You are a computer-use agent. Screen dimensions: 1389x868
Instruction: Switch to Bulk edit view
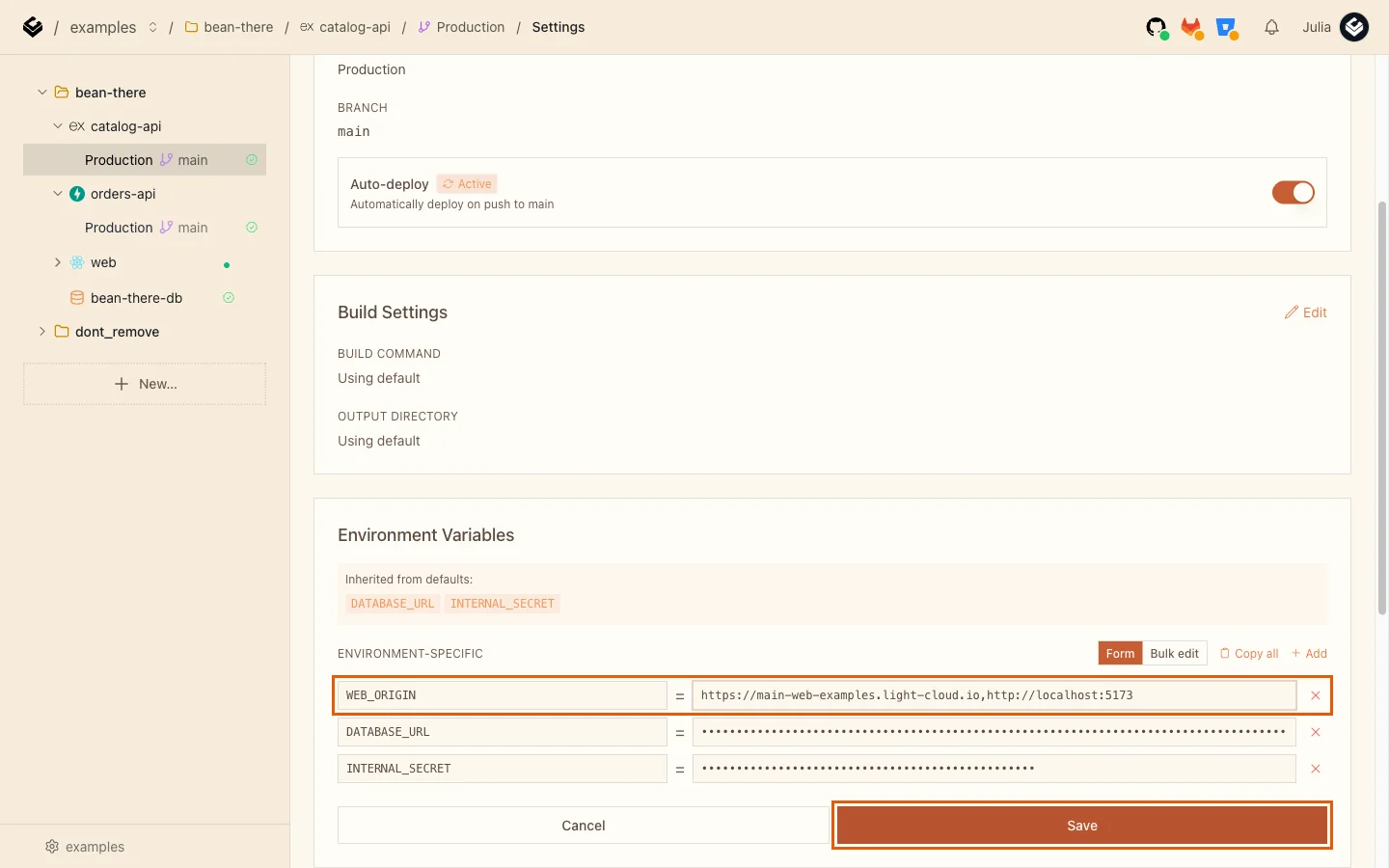click(1174, 654)
